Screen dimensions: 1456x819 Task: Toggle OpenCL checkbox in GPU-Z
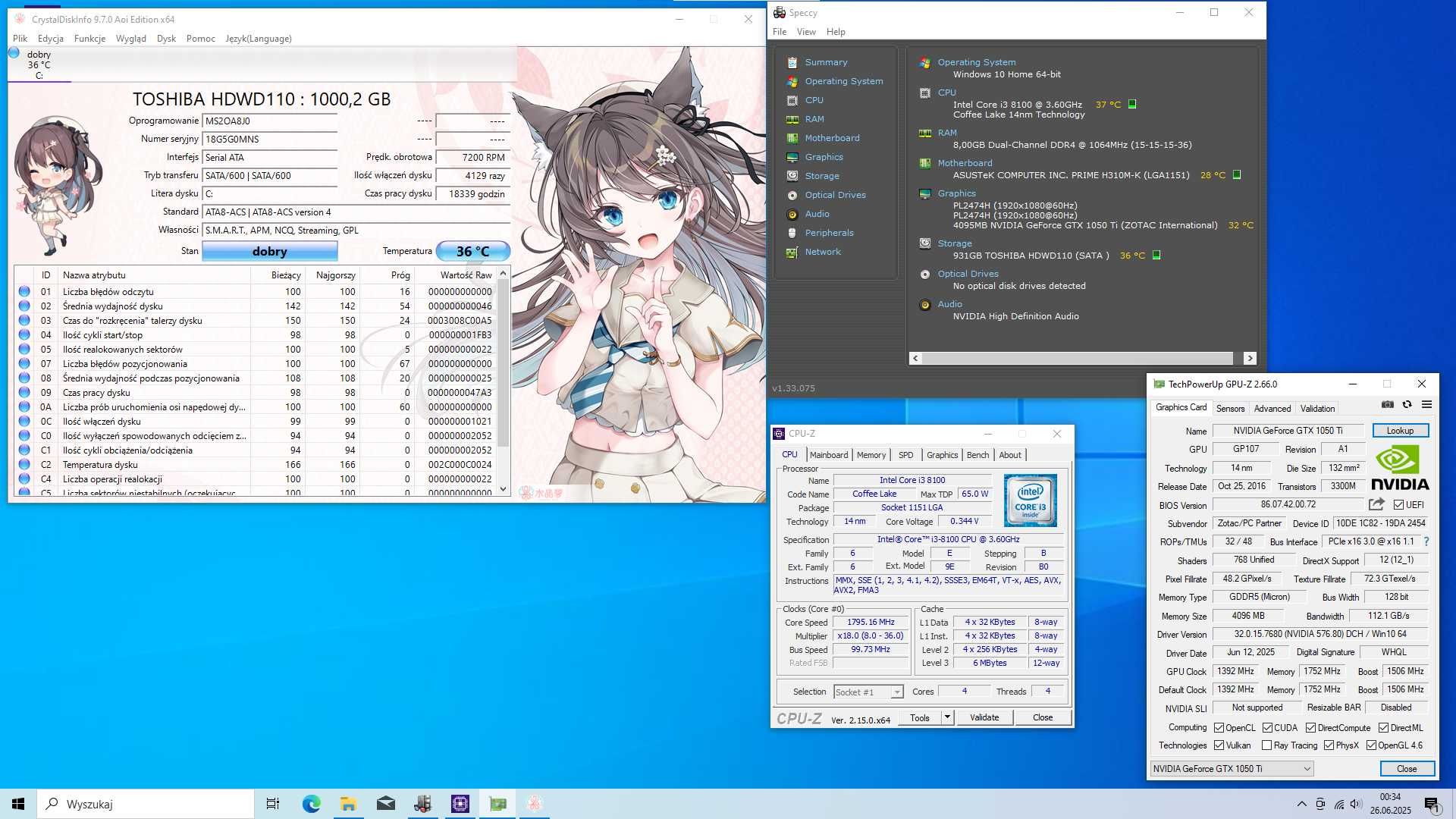pos(1219,728)
